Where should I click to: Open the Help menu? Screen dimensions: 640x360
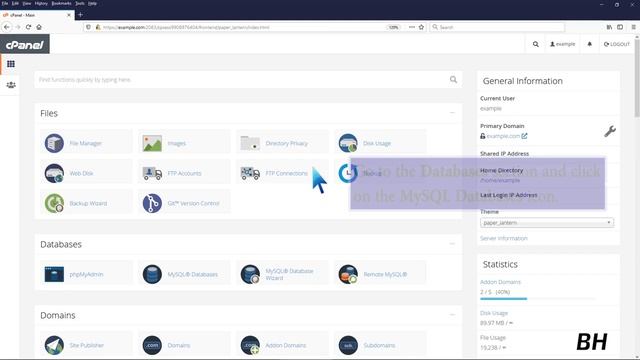[93, 3]
